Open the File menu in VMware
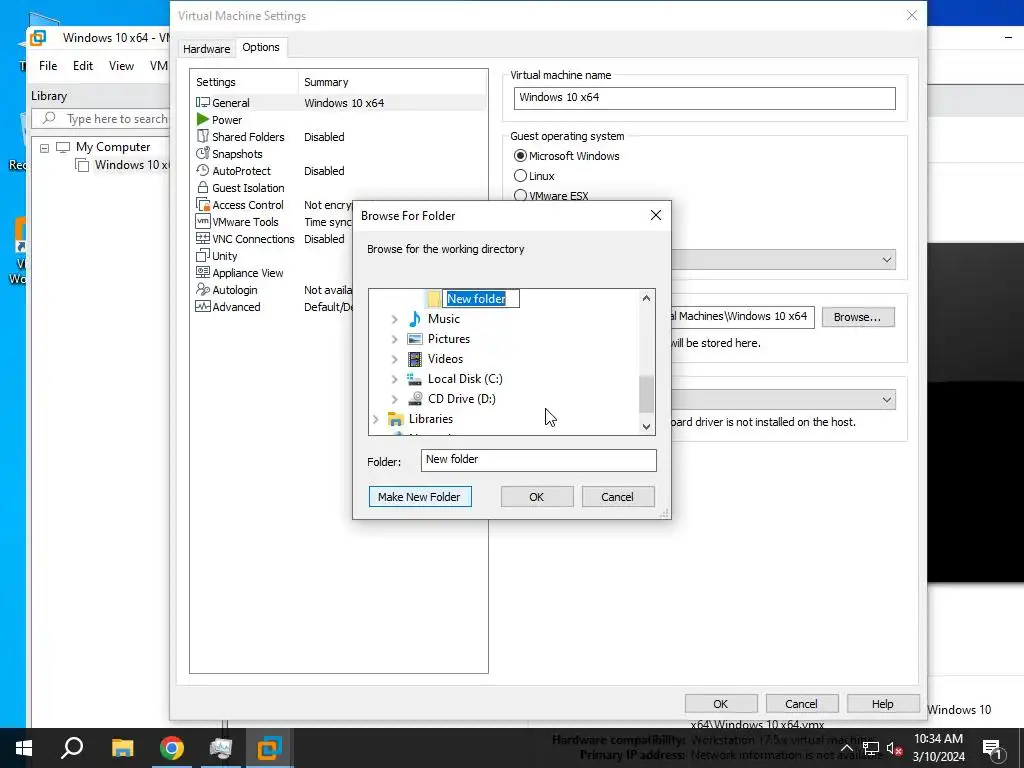Image resolution: width=1024 pixels, height=768 pixels. point(48,65)
